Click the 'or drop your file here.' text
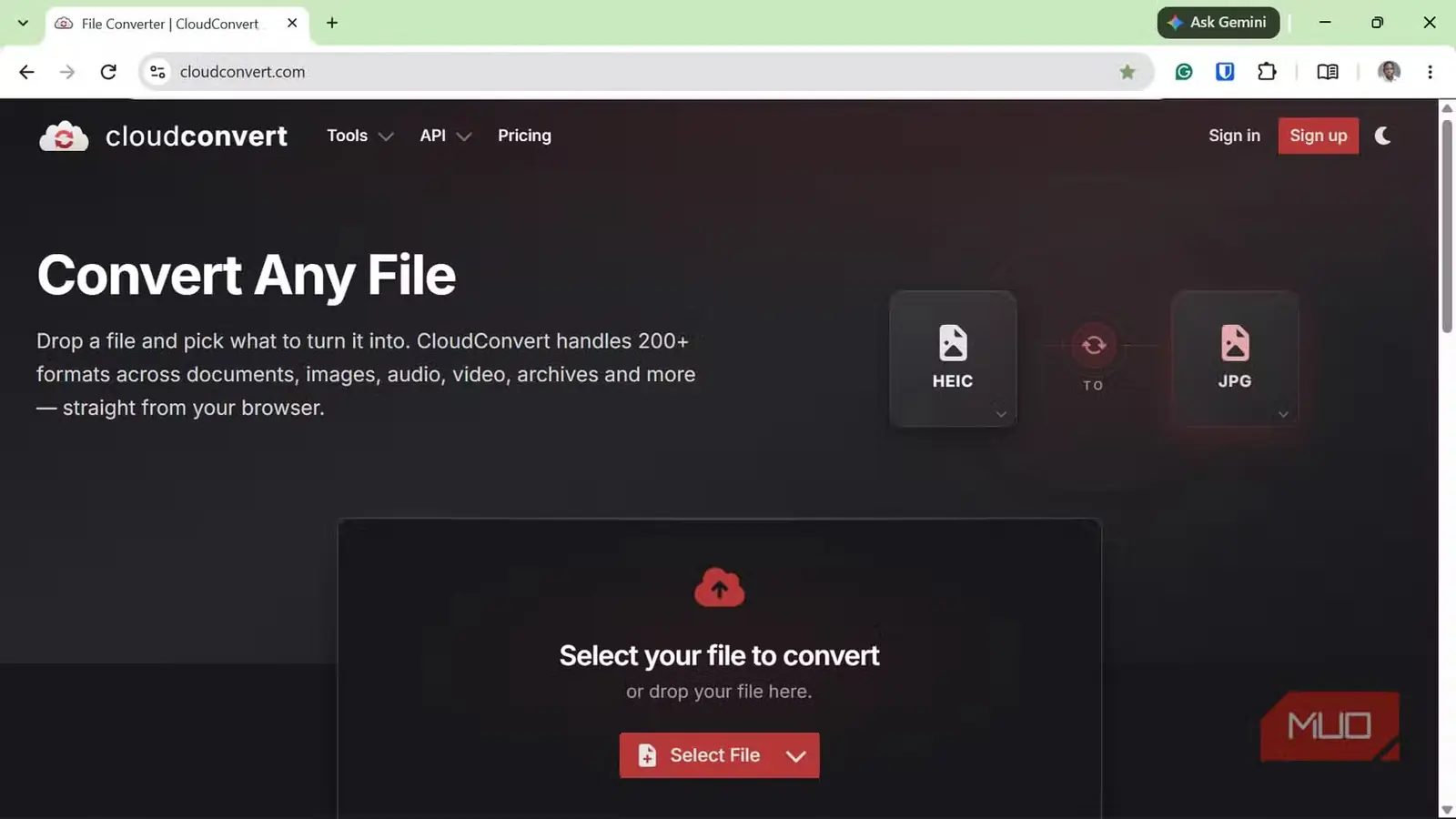The width and height of the screenshot is (1456, 819). tap(719, 692)
